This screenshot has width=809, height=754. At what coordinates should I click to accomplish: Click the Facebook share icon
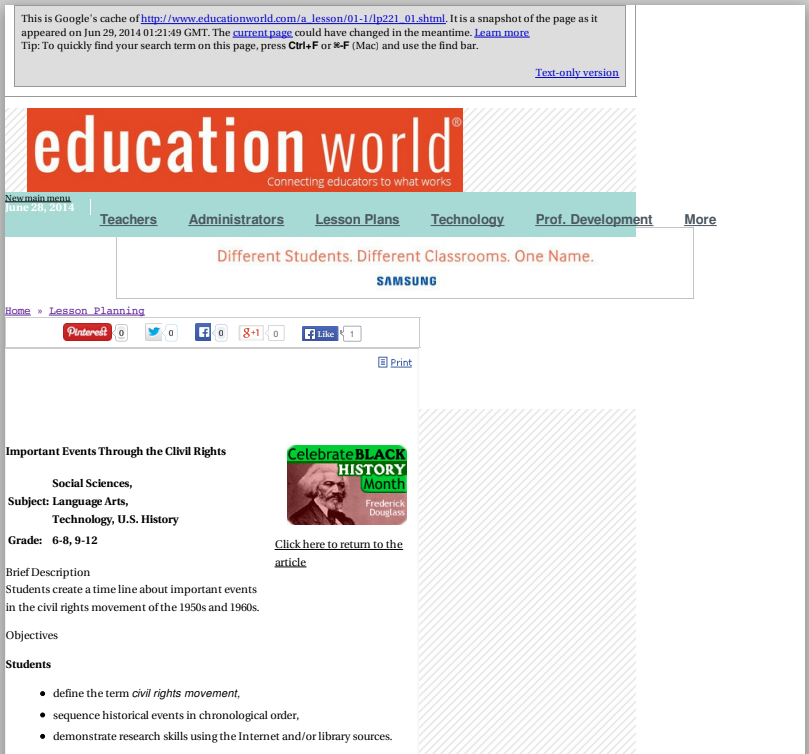pyautogui.click(x=203, y=333)
